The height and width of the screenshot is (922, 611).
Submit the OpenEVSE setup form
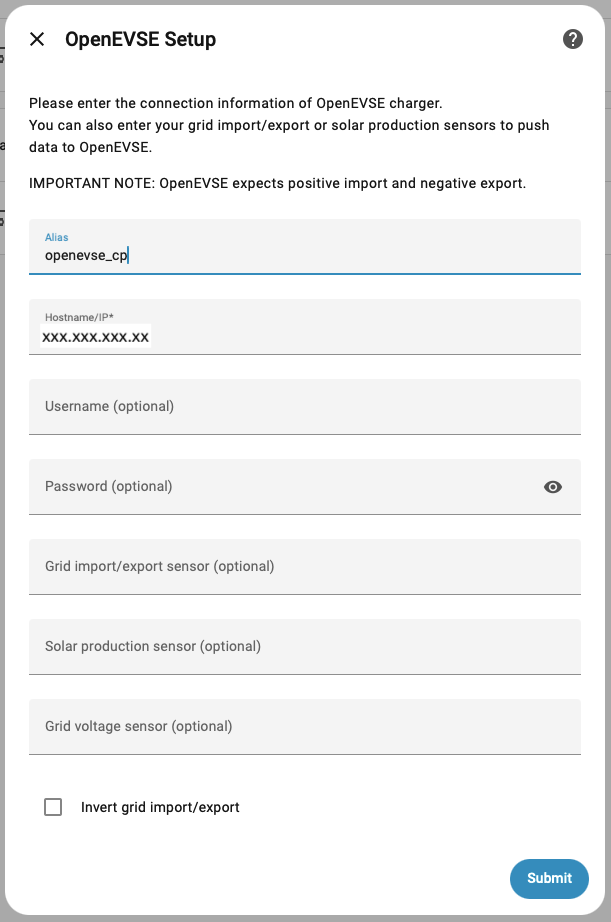[x=549, y=878]
